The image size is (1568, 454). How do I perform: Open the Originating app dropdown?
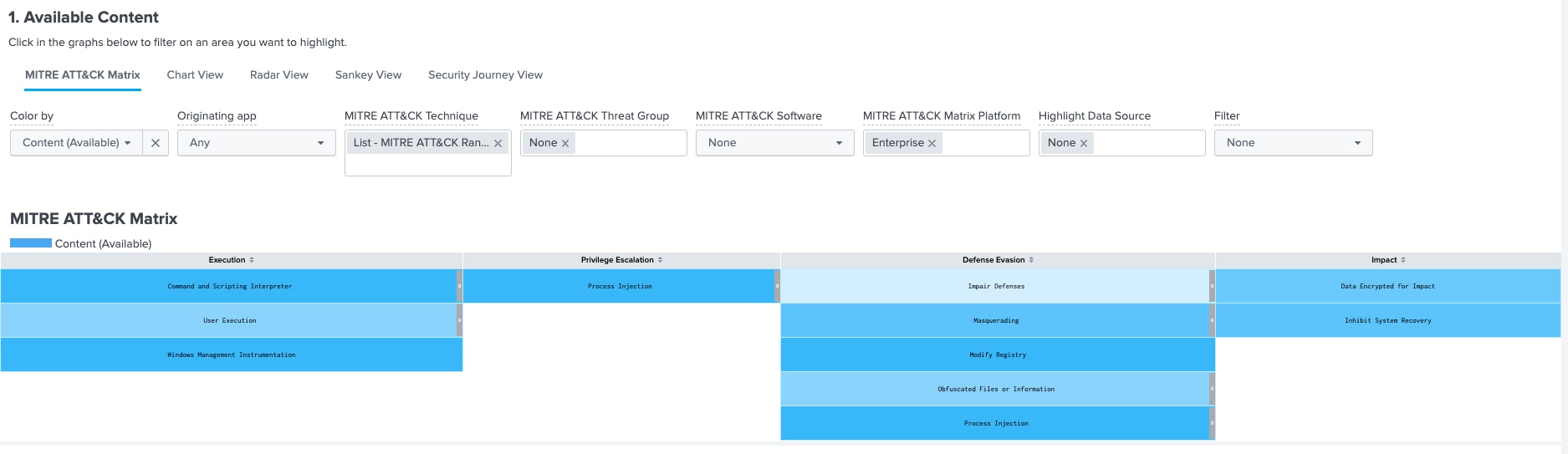256,143
